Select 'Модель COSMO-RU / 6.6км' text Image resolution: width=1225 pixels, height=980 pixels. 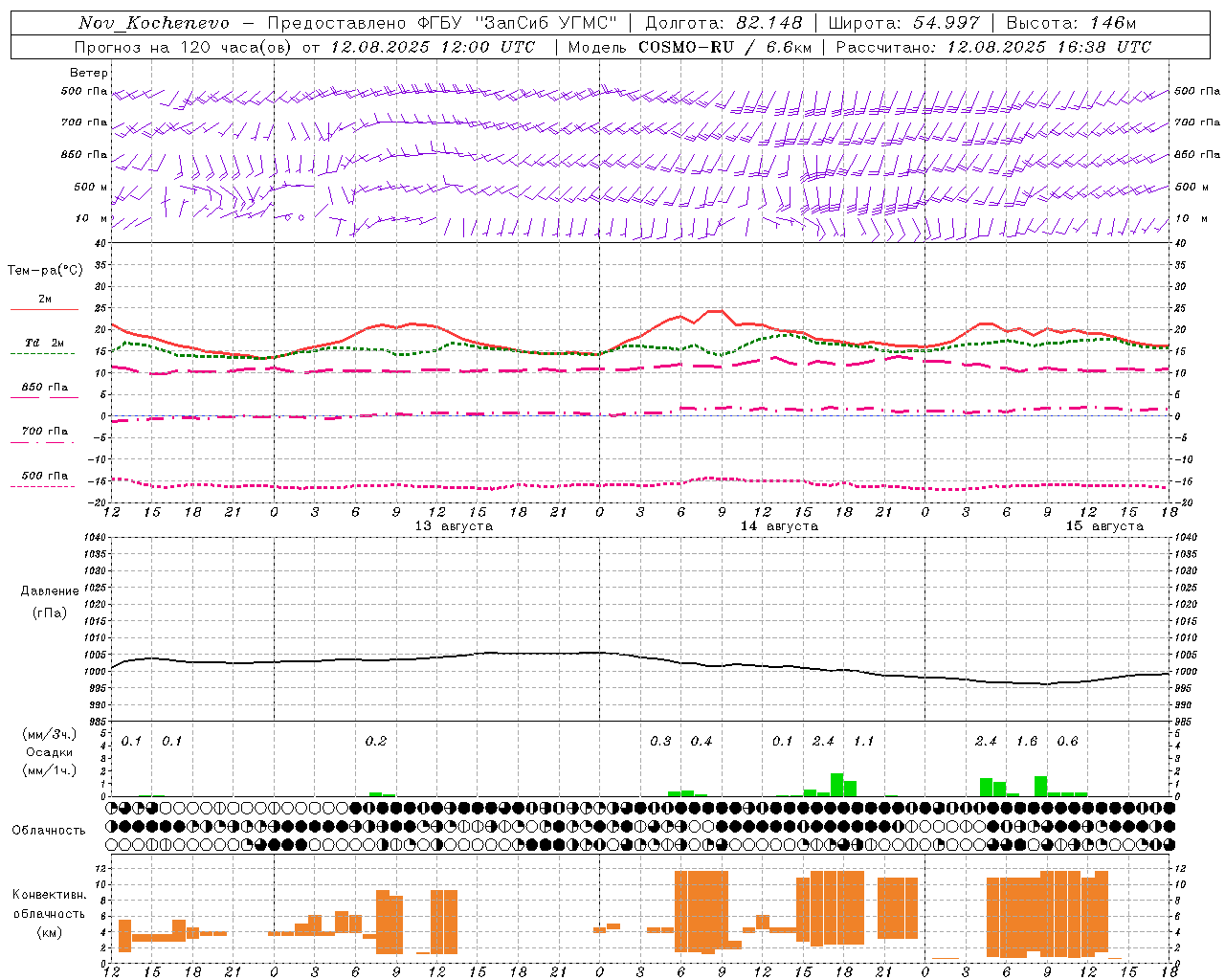tap(690, 47)
